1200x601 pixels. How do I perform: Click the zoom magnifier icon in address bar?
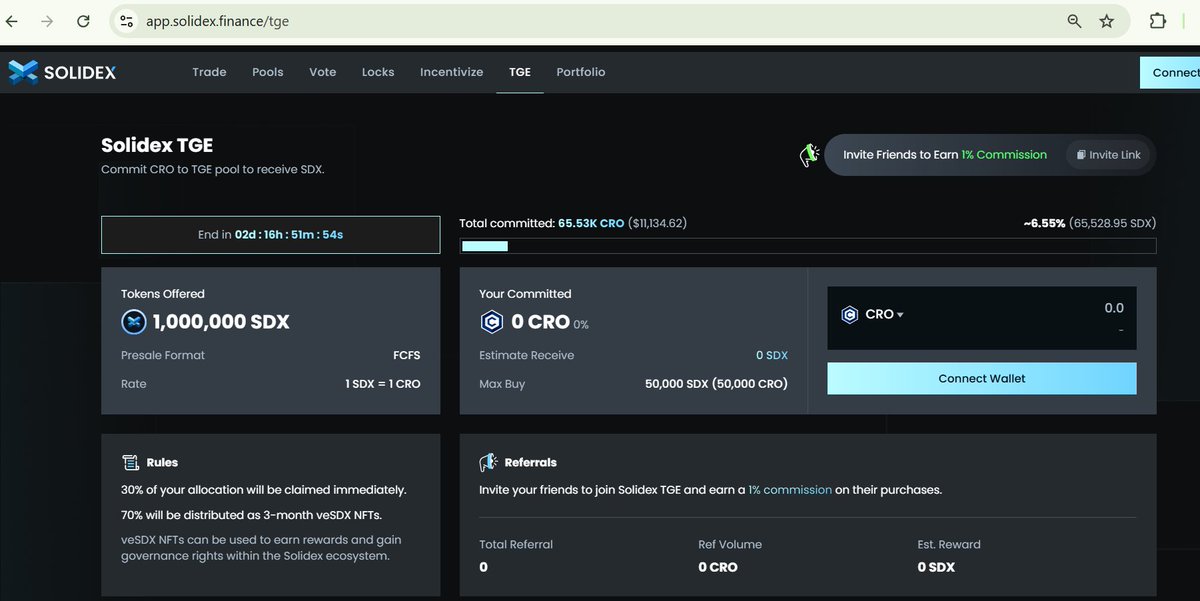[x=1074, y=20]
